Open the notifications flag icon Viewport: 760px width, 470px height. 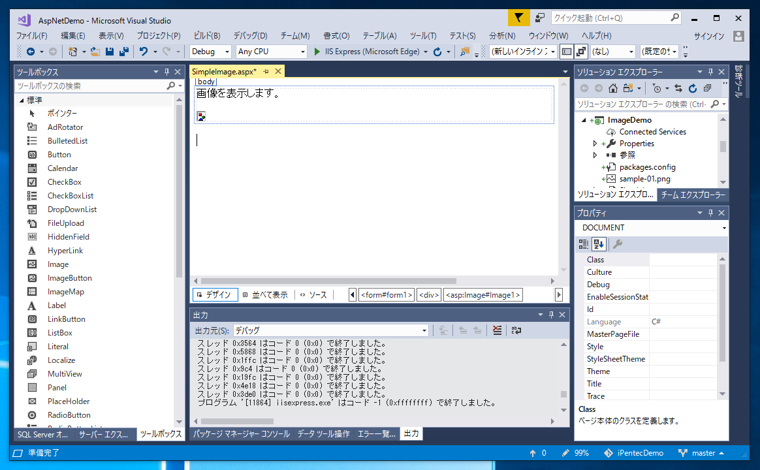click(519, 18)
